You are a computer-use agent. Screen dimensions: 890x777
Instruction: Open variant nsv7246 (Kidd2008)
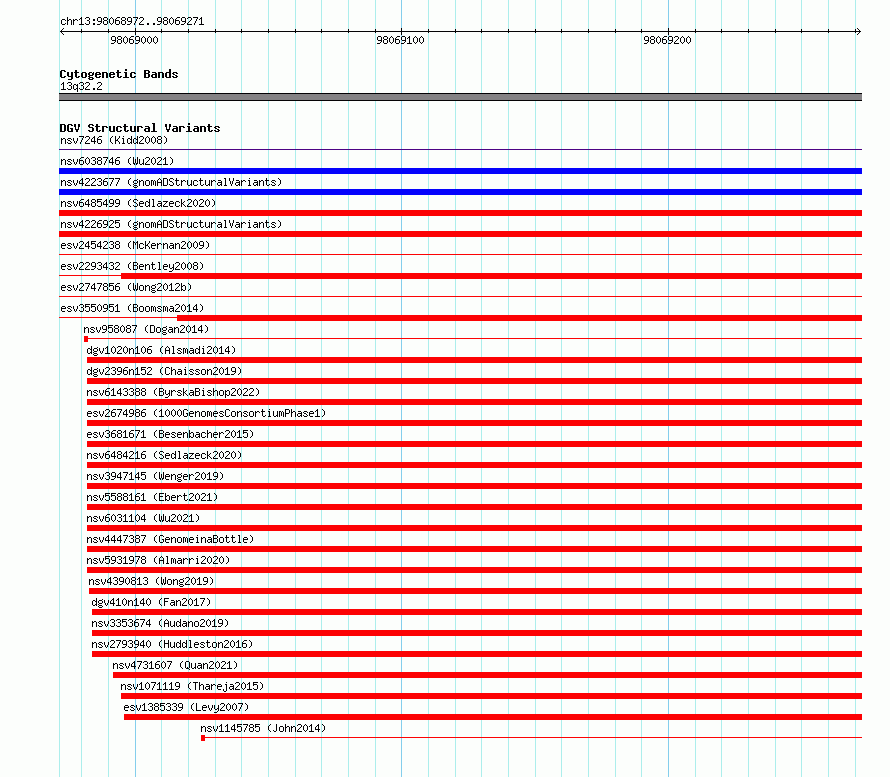pyautogui.click(x=114, y=140)
